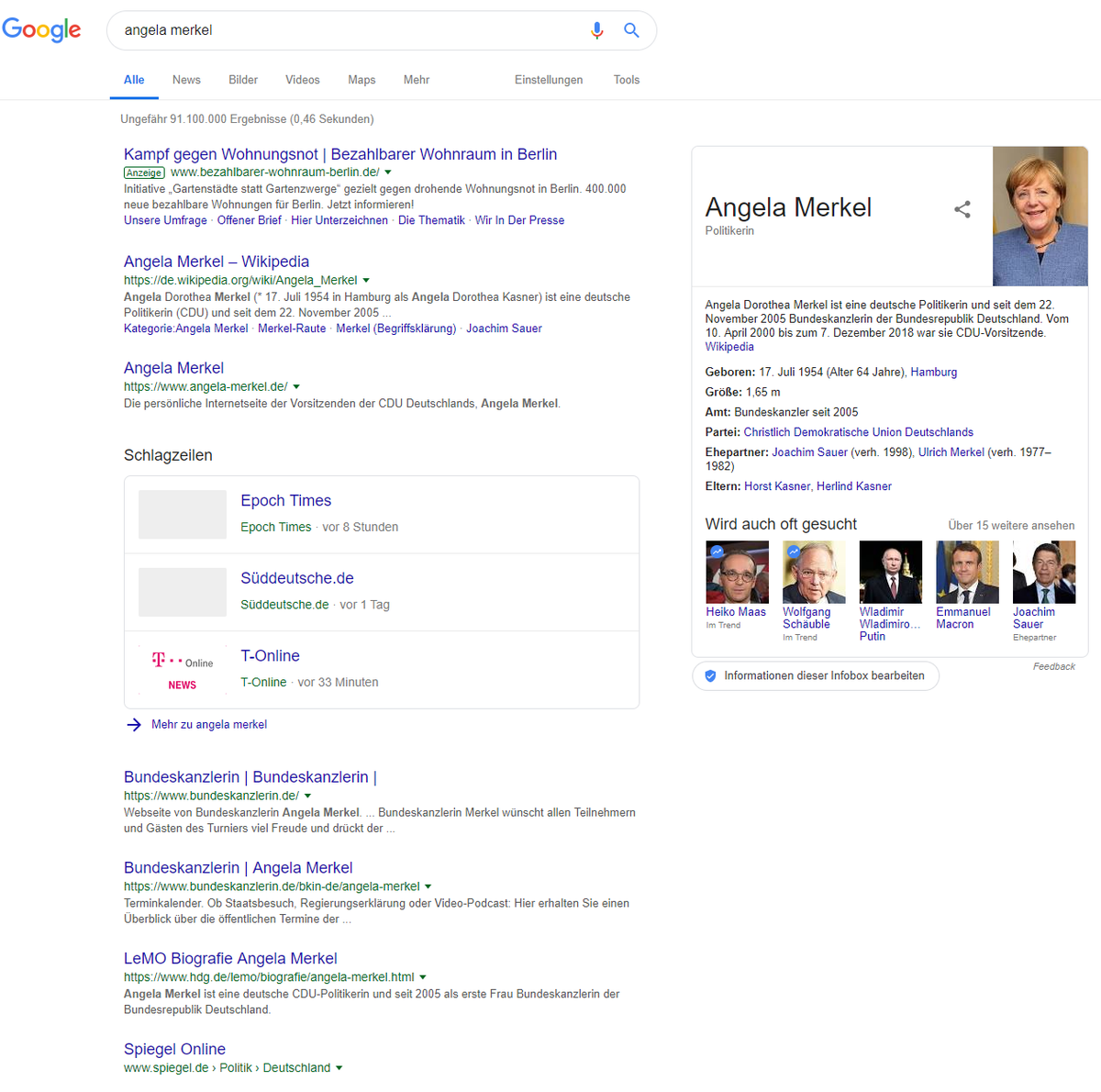1101x1092 pixels.
Task: Open Herlind Kasner link
Action: (x=854, y=486)
